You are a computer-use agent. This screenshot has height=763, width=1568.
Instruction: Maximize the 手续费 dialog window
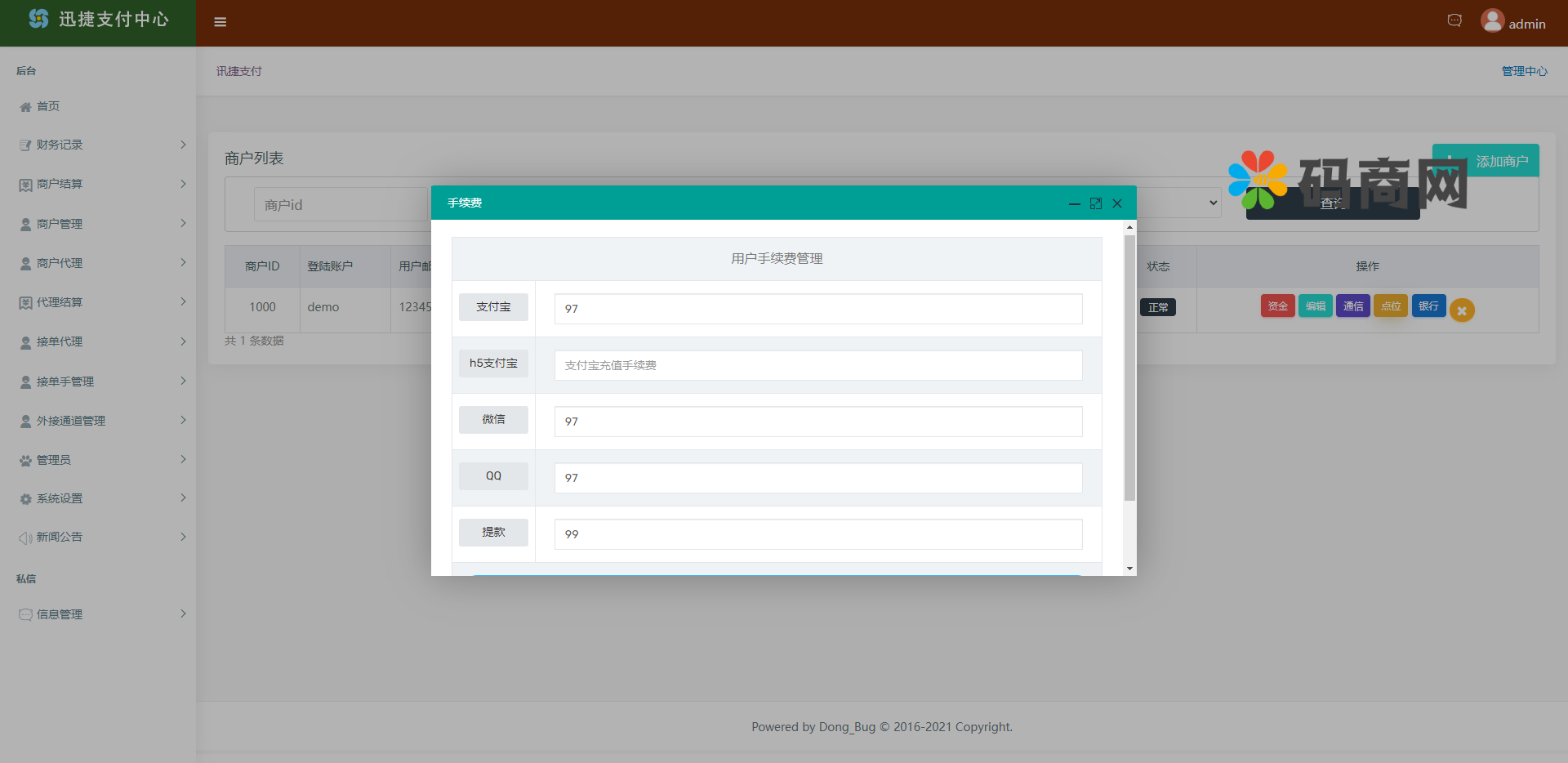pyautogui.click(x=1096, y=203)
